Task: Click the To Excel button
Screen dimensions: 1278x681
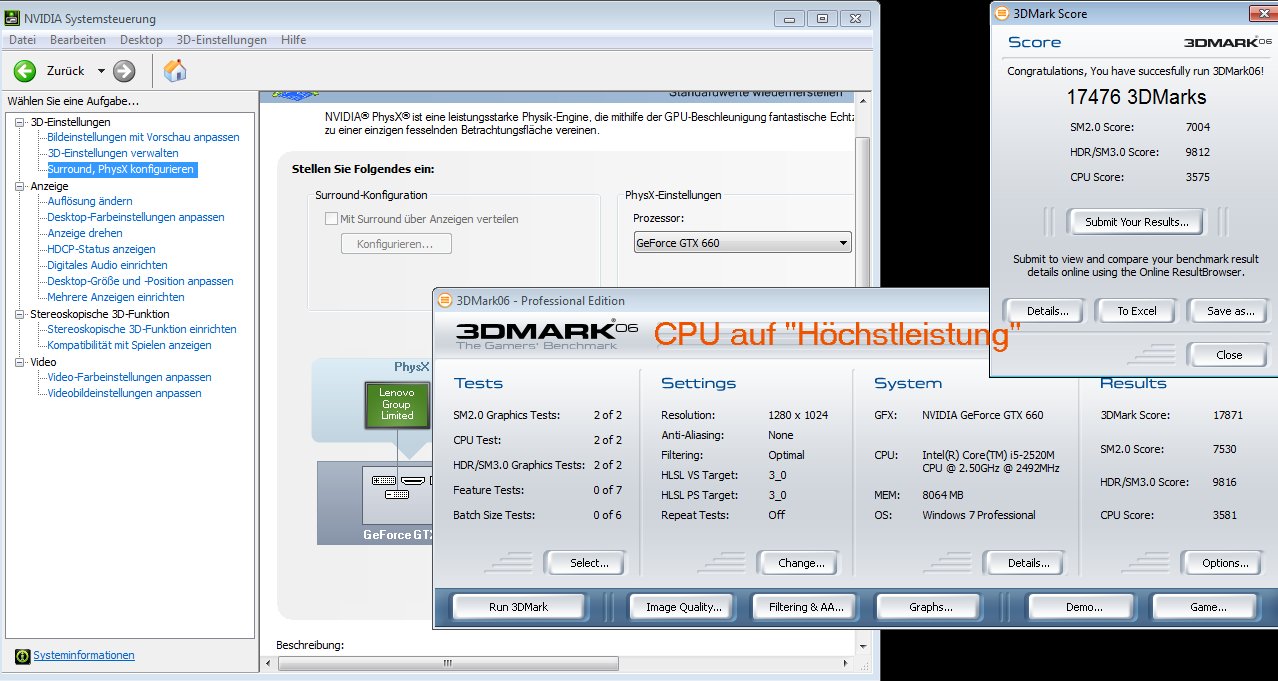Action: click(x=1136, y=311)
